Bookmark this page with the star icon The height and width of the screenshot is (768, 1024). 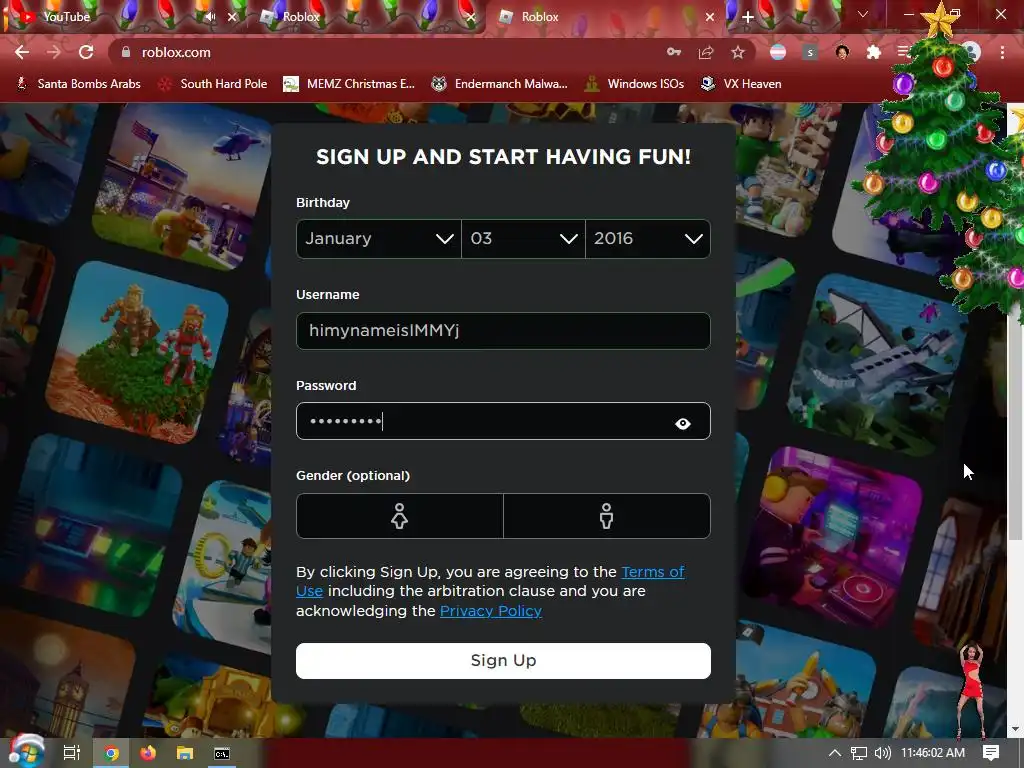738,52
